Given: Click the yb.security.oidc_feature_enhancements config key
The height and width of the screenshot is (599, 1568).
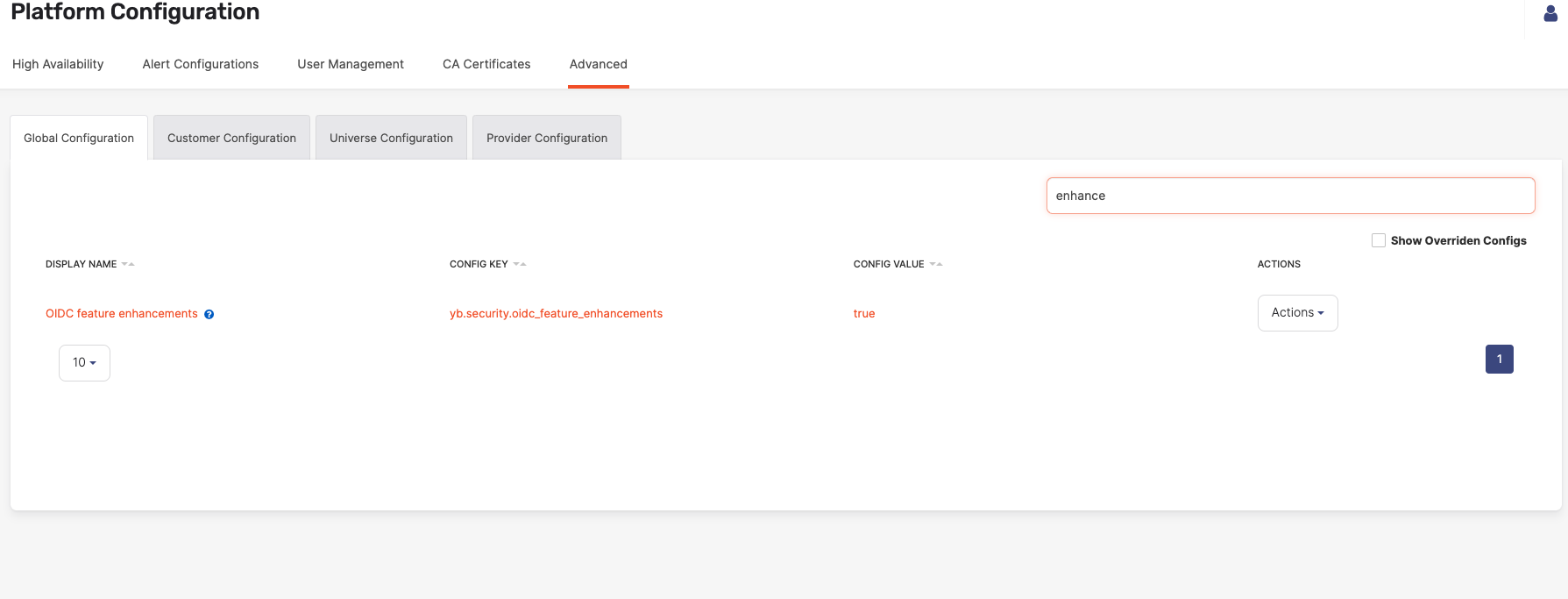Looking at the screenshot, I should 556,314.
